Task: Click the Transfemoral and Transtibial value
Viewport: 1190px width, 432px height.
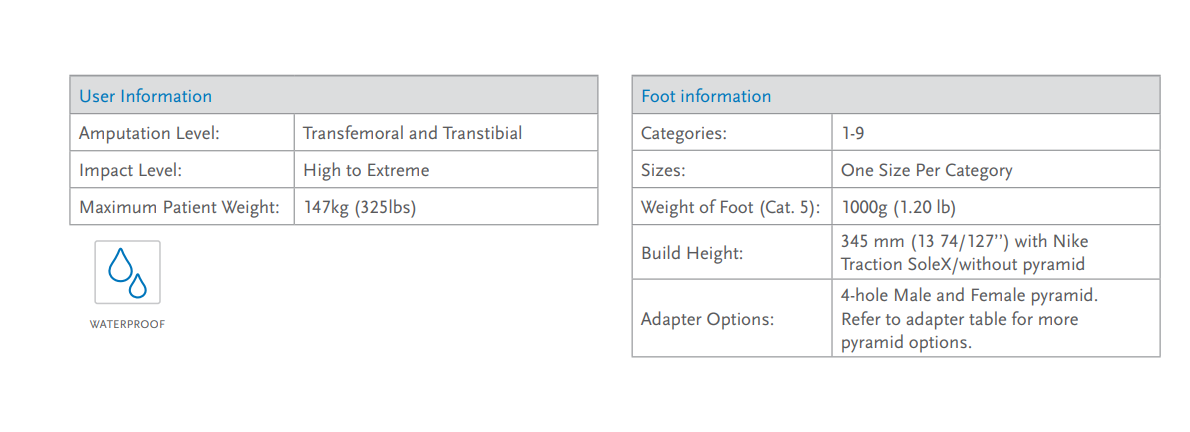Action: point(413,133)
